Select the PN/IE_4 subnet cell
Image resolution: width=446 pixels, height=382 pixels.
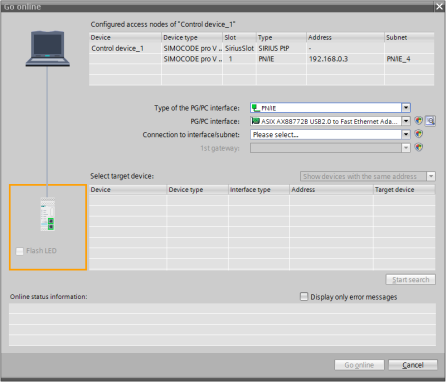(409, 59)
